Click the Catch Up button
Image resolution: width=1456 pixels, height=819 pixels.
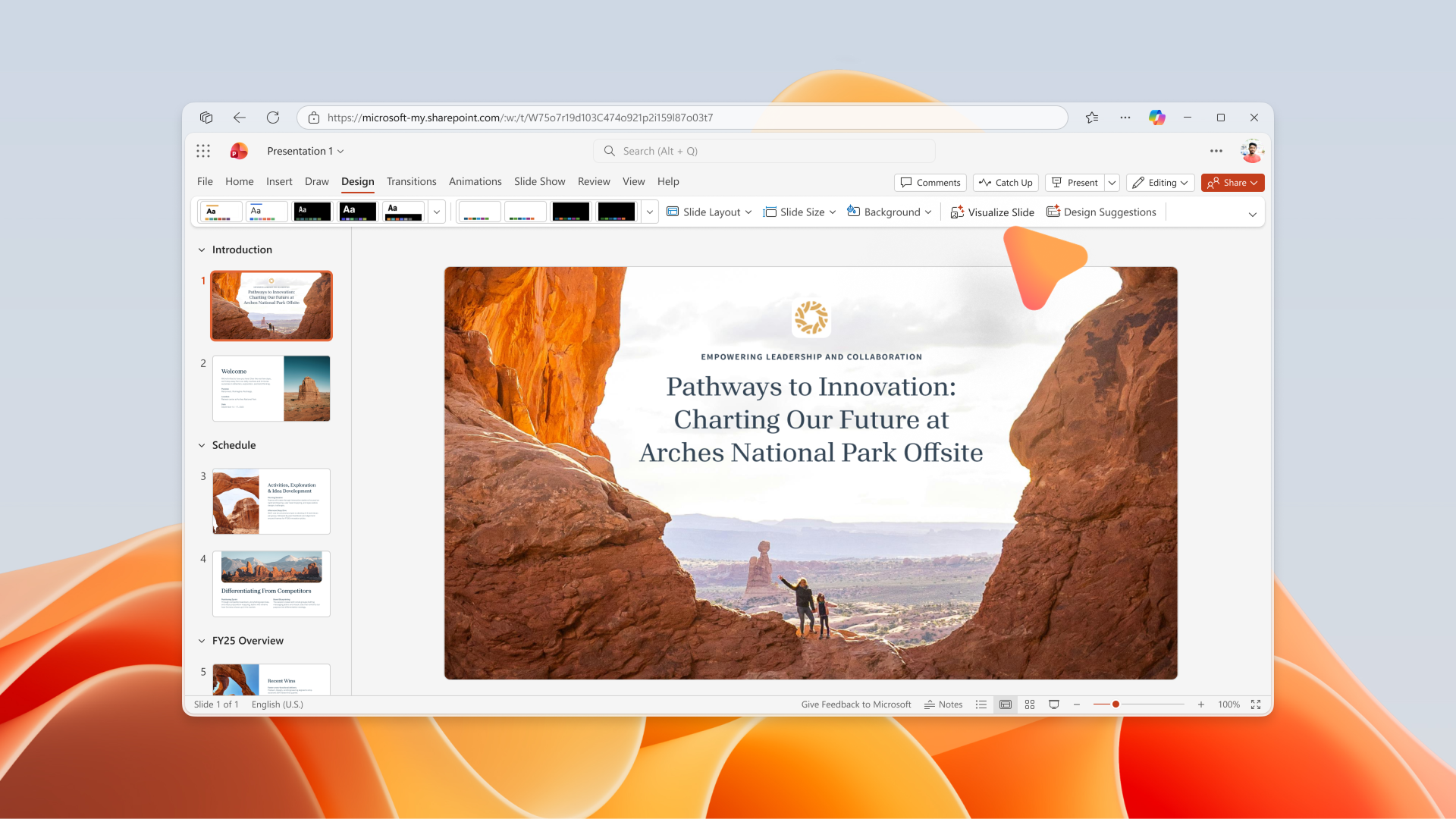point(1006,183)
